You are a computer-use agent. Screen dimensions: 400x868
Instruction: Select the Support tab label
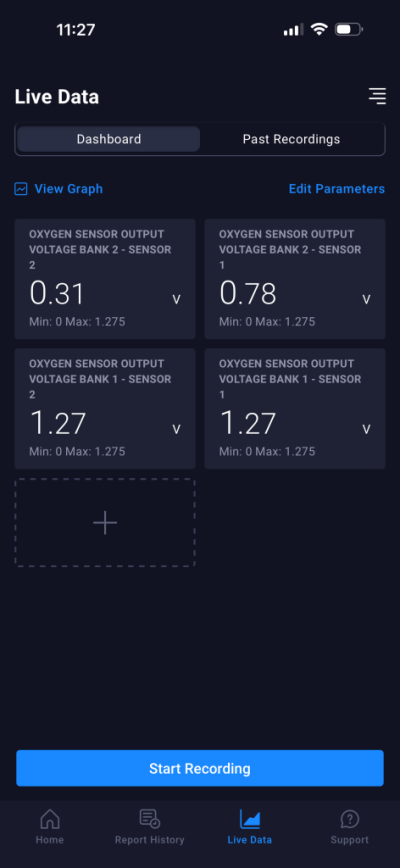tap(350, 840)
